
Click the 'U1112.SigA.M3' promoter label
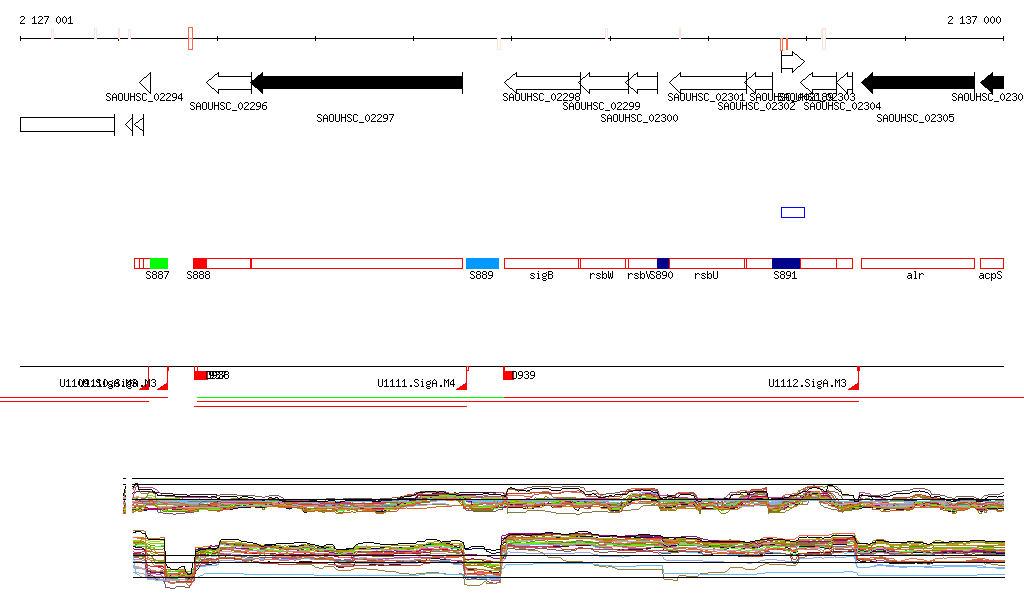coord(807,383)
